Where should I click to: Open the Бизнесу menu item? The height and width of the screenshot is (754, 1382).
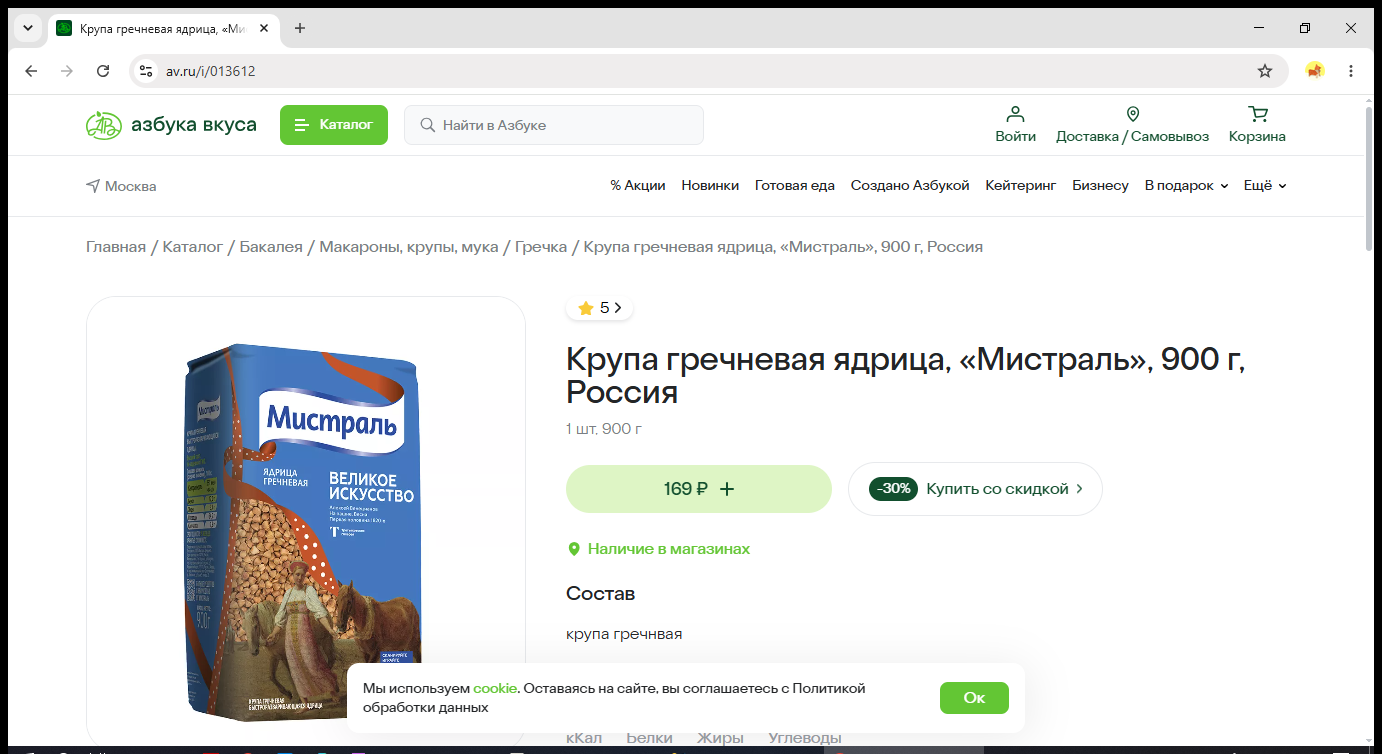pos(1100,186)
